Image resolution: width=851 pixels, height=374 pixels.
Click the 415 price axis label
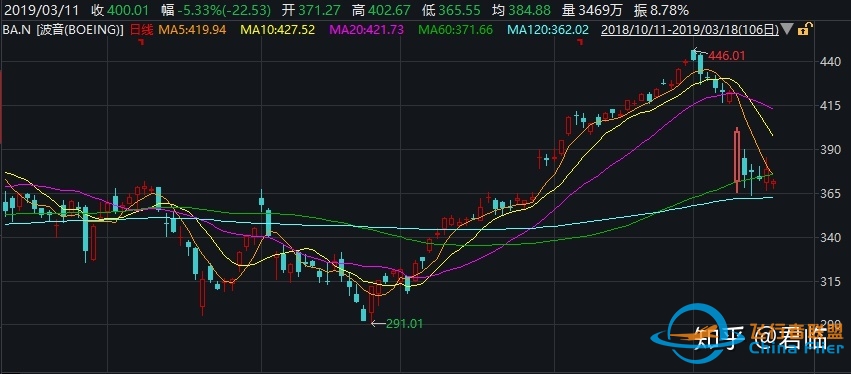tap(831, 106)
